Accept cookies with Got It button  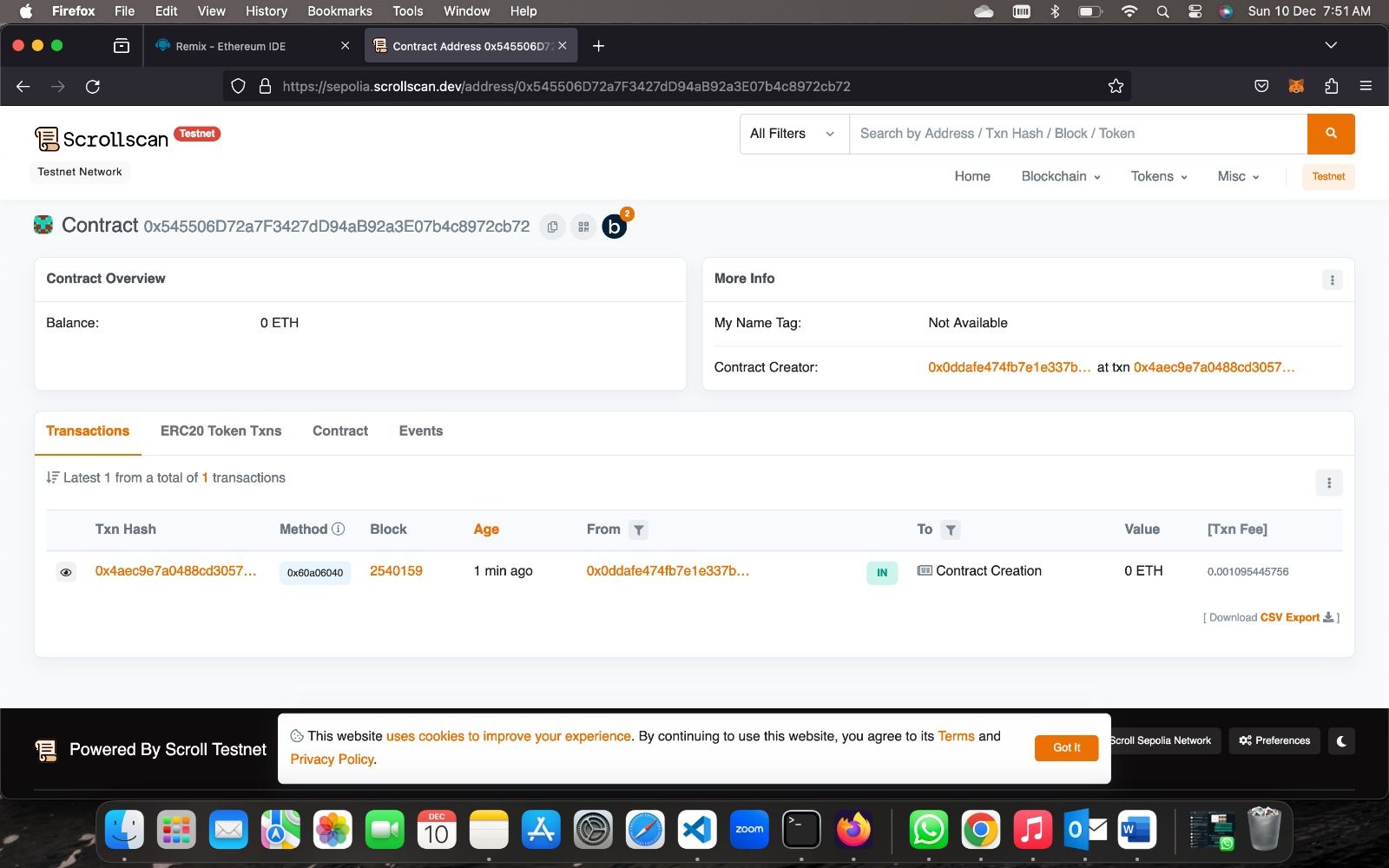(1066, 747)
